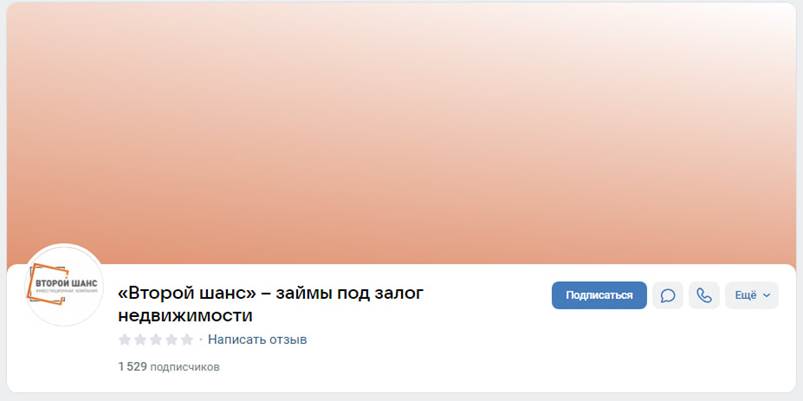Rate with the first star
Viewport: 803px width, 401px height.
click(124, 340)
